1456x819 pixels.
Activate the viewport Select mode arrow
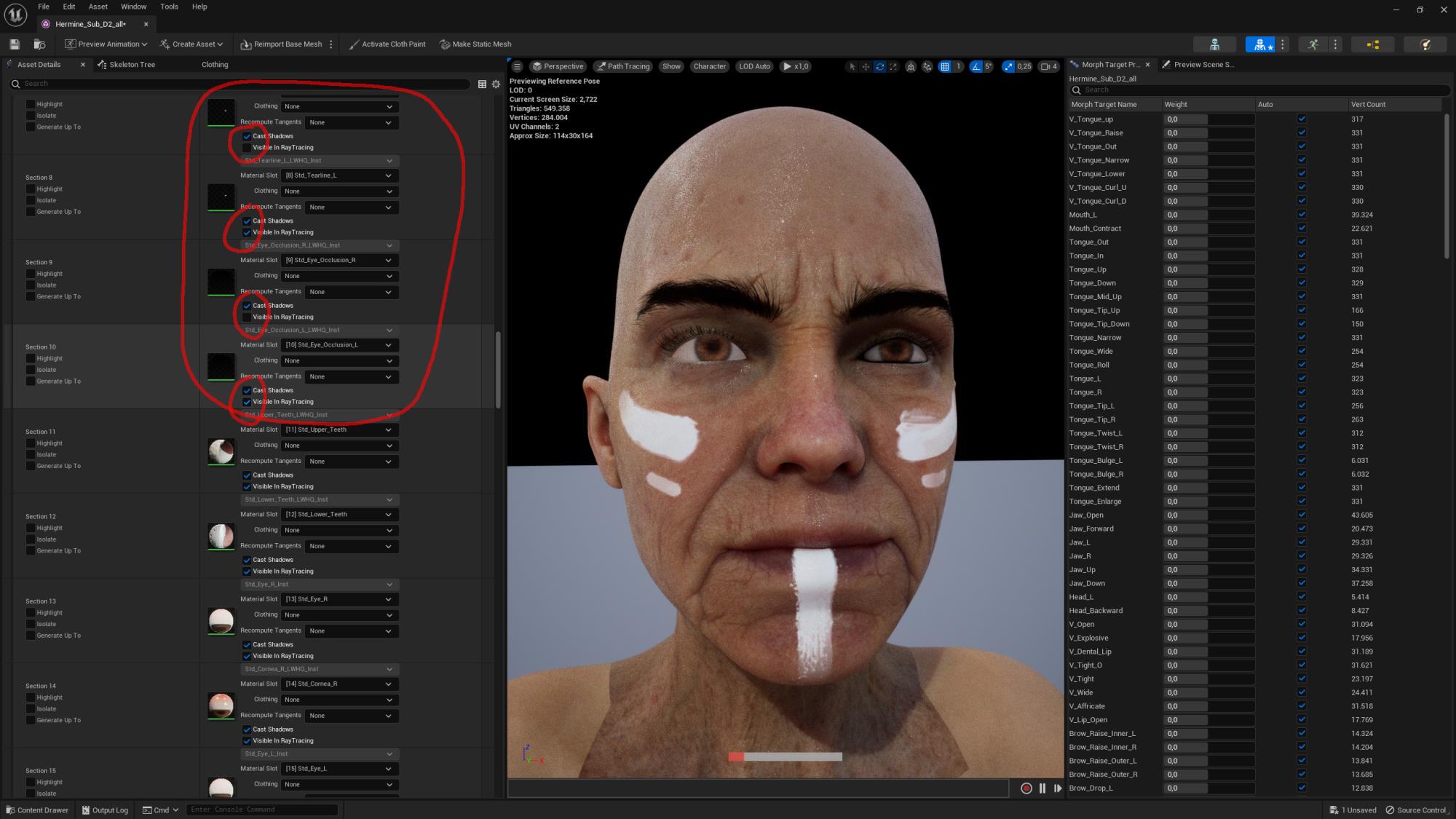pyautogui.click(x=852, y=66)
